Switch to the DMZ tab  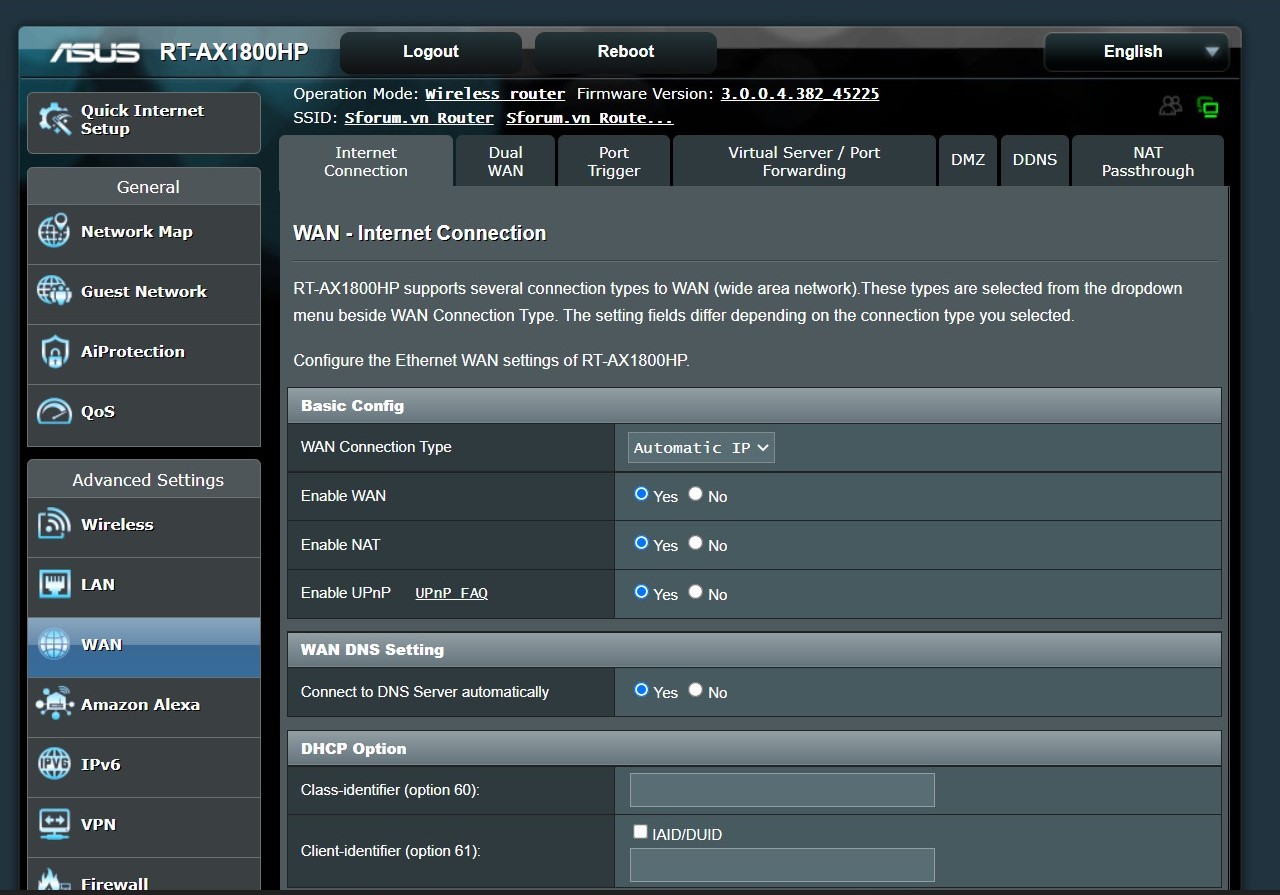pos(968,162)
